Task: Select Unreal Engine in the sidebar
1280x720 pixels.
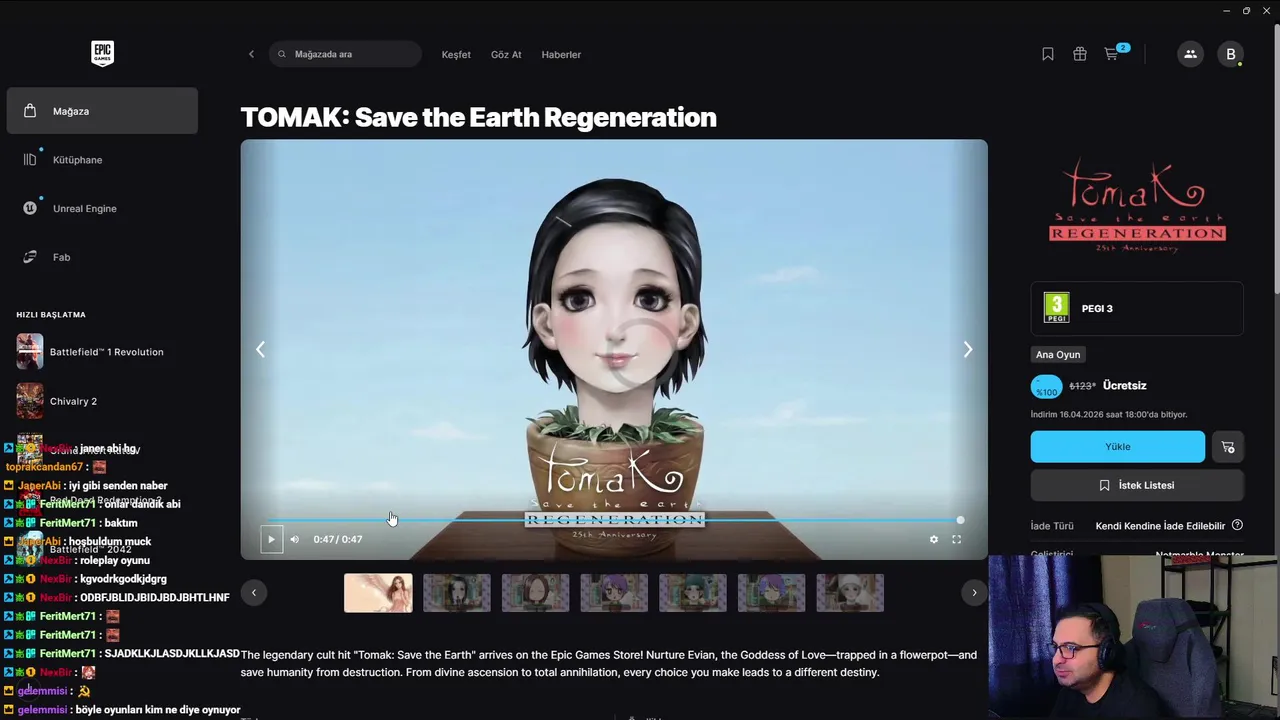Action: tap(102, 208)
